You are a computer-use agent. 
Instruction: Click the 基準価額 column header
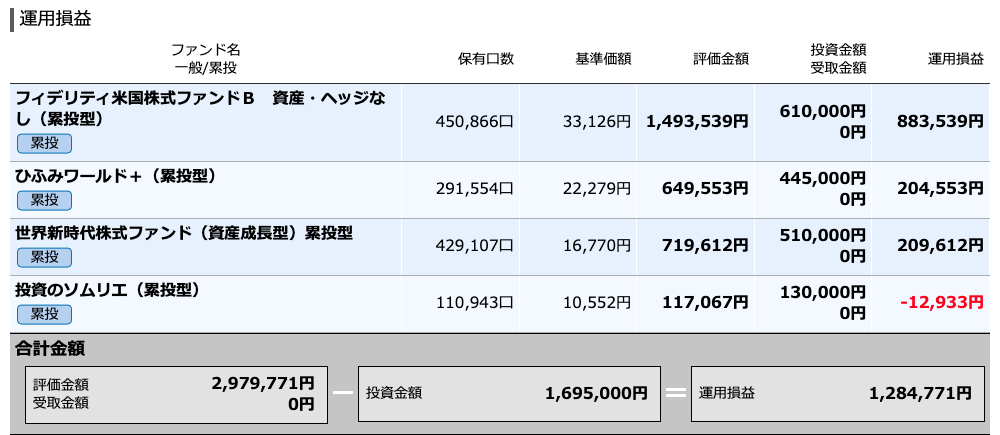click(x=603, y=59)
